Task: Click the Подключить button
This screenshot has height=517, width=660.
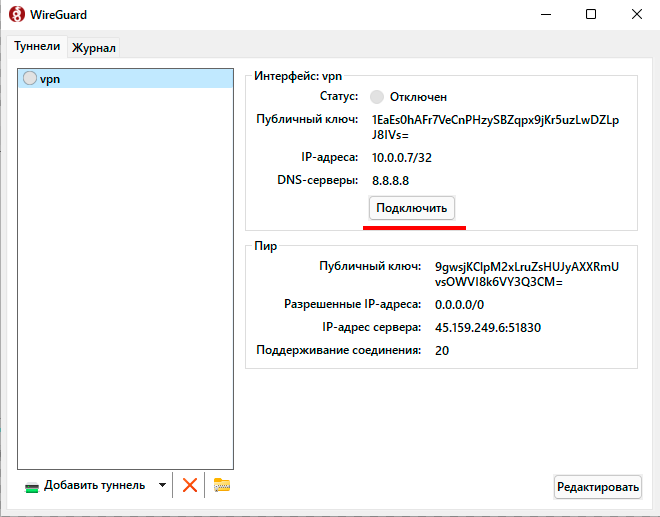Action: pos(412,208)
